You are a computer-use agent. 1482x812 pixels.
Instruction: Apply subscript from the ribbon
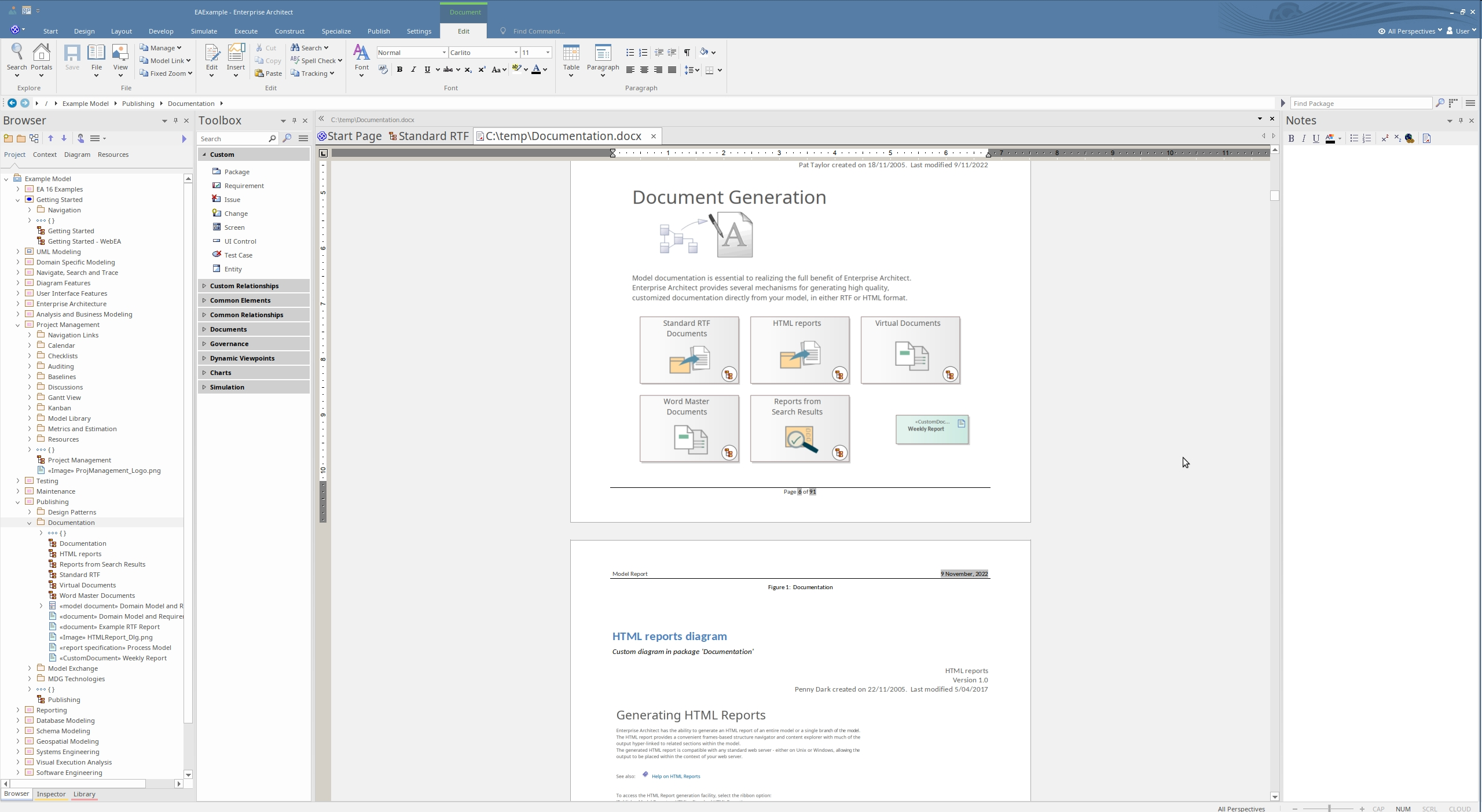pyautogui.click(x=468, y=69)
